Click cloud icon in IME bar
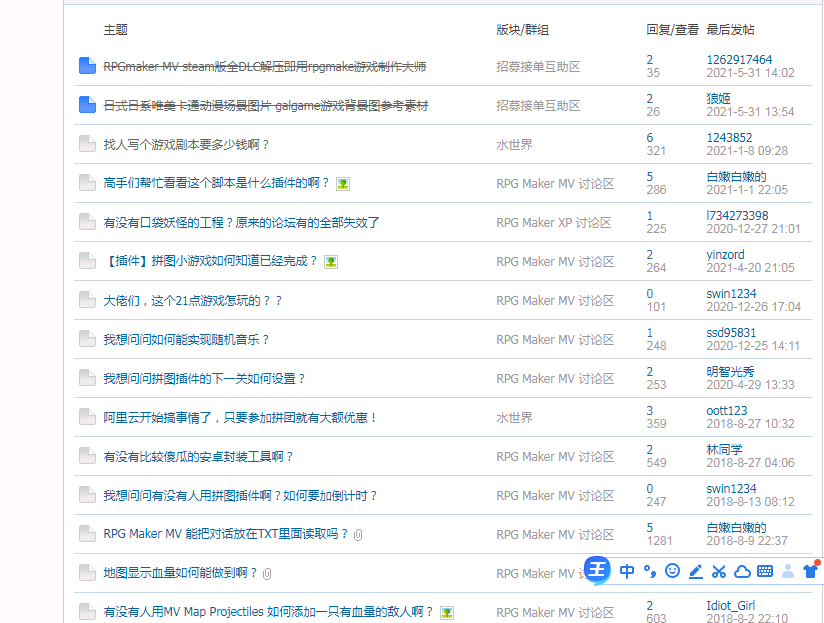824x623 pixels. (742, 572)
